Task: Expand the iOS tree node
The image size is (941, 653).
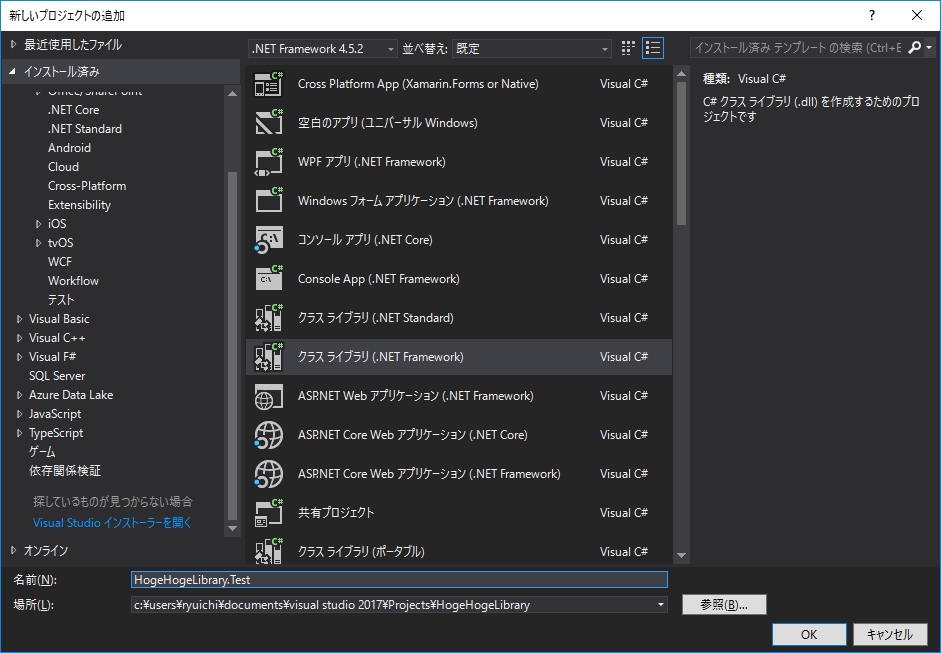Action: 38,224
